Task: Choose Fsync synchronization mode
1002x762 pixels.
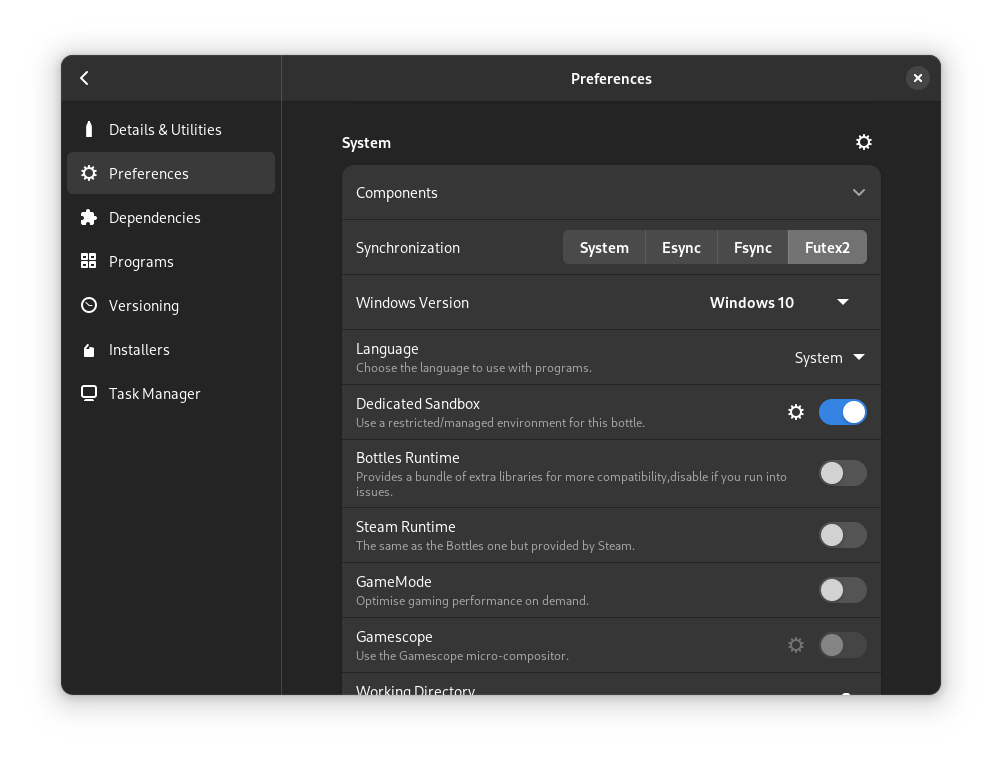Action: (752, 248)
